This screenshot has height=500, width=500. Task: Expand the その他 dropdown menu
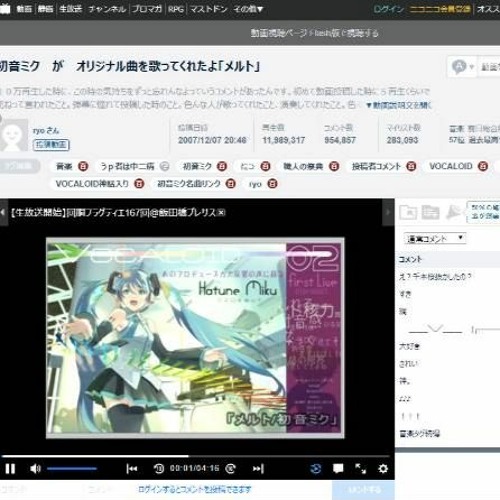(x=248, y=9)
